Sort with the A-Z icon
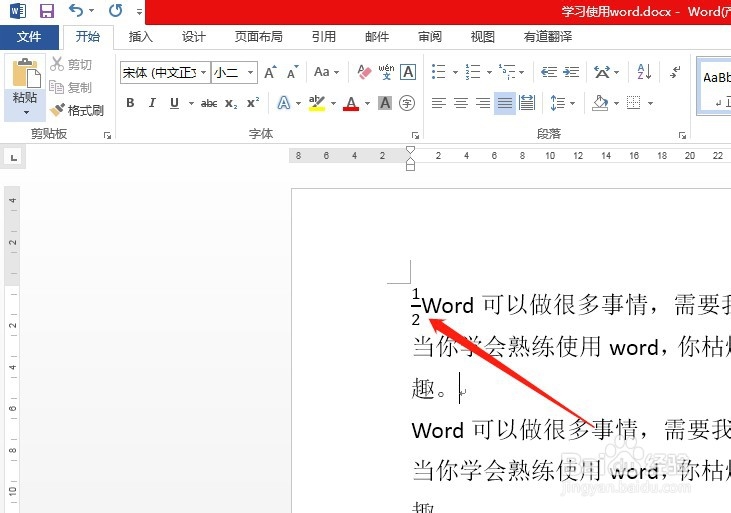This screenshot has height=513, width=731. click(644, 72)
